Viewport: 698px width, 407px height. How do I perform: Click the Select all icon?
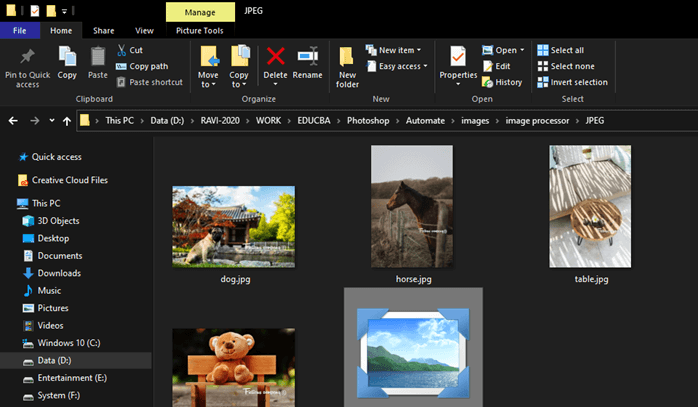[x=543, y=50]
